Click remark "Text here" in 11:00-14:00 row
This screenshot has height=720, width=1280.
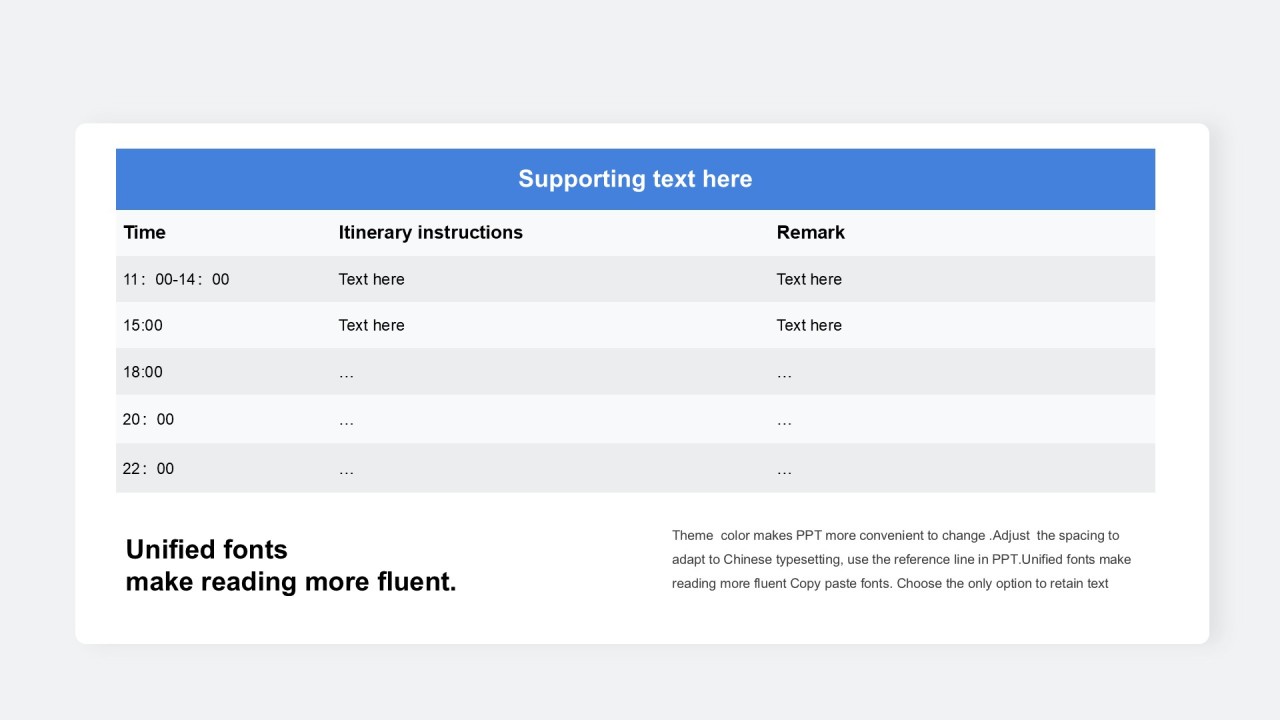point(809,279)
